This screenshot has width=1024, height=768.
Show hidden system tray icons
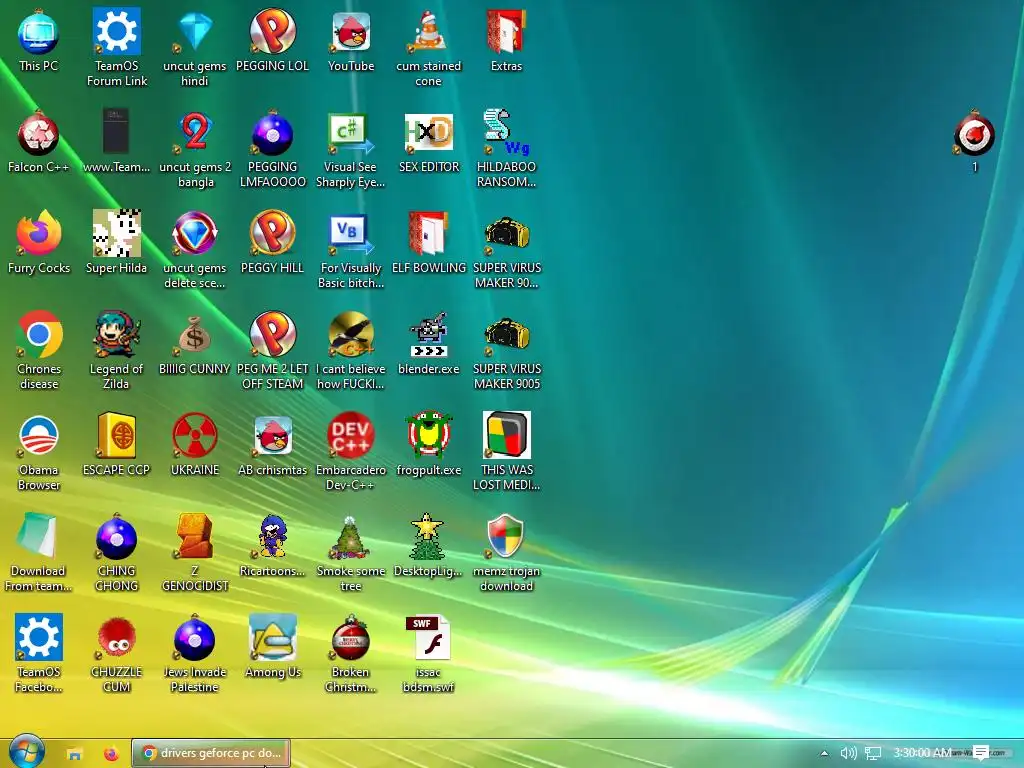824,753
